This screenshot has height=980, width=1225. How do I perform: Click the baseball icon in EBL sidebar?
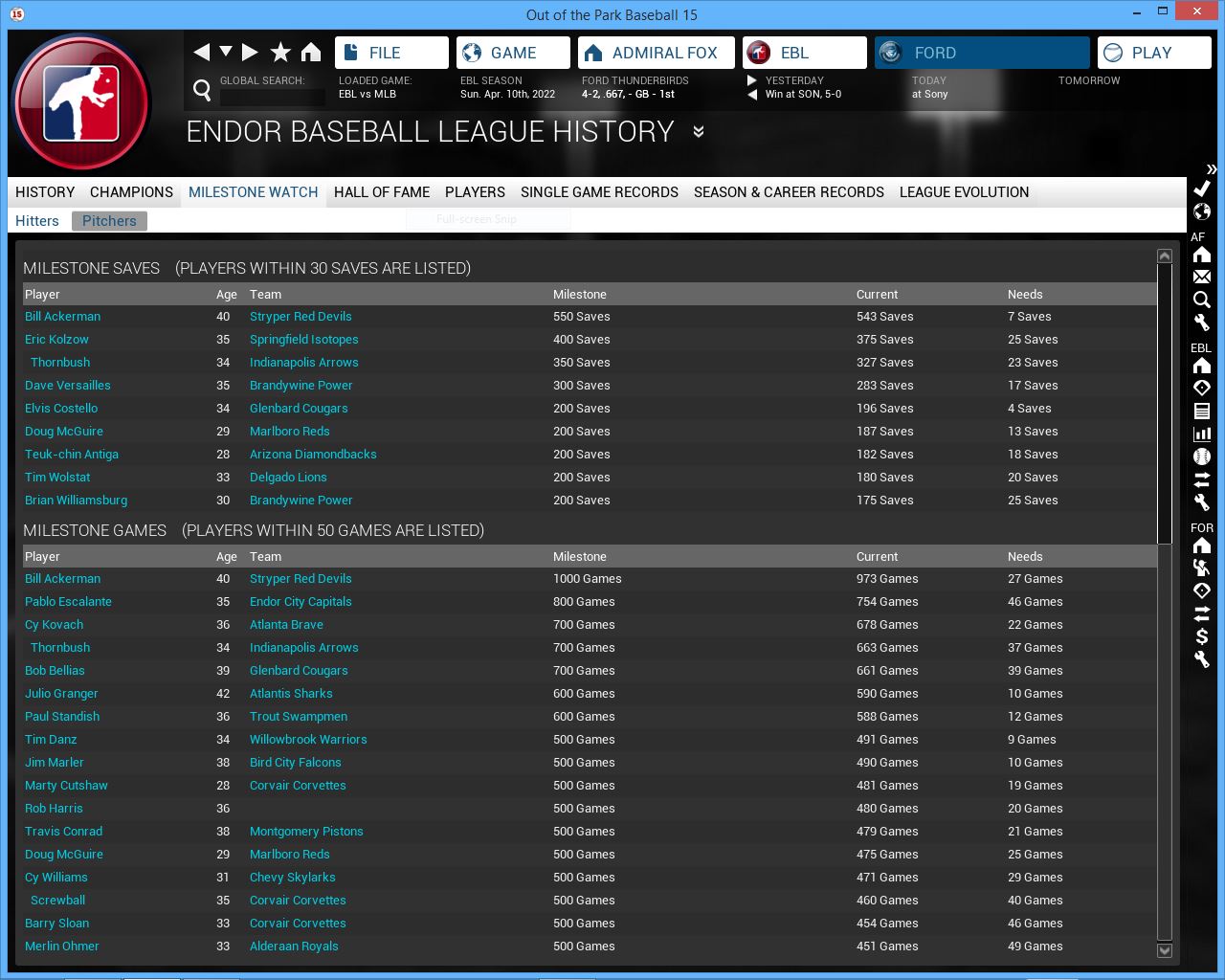1202,457
